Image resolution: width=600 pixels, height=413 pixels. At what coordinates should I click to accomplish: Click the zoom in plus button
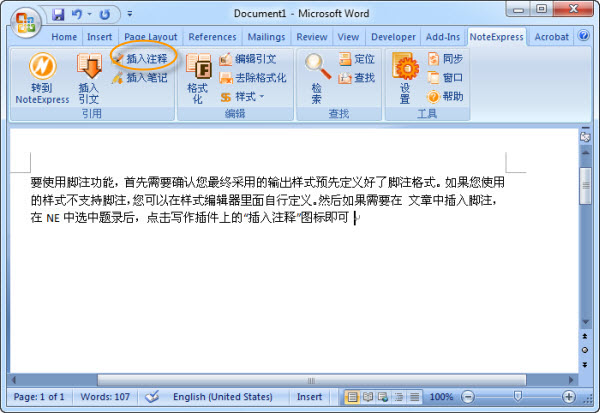[x=569, y=397]
